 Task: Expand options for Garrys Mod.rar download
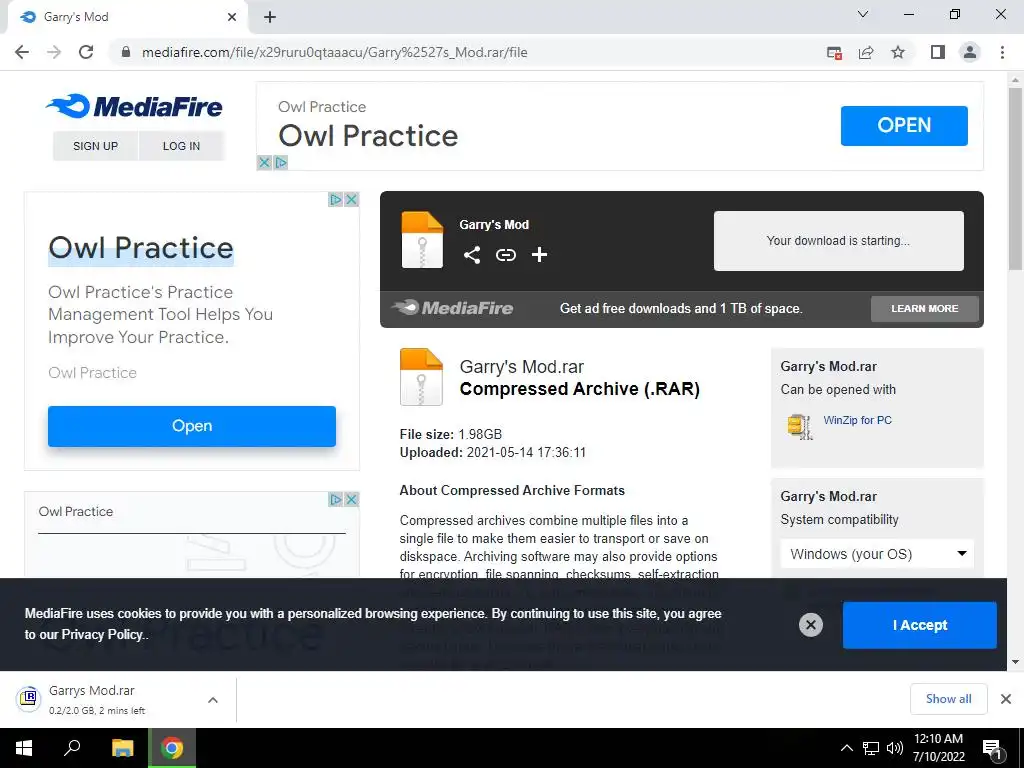pyautogui.click(x=213, y=700)
